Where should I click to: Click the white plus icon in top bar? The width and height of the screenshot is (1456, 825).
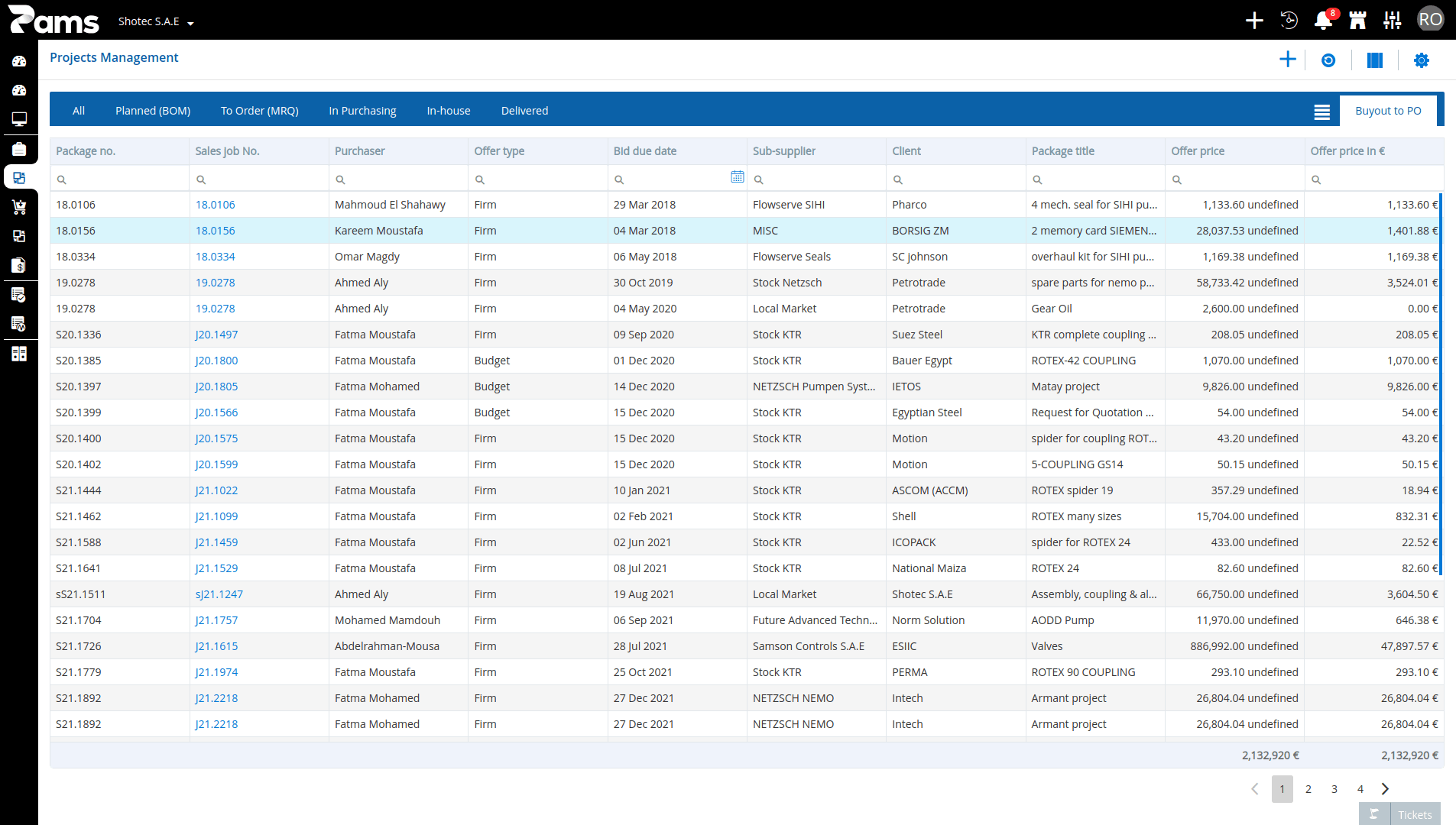tap(1254, 20)
